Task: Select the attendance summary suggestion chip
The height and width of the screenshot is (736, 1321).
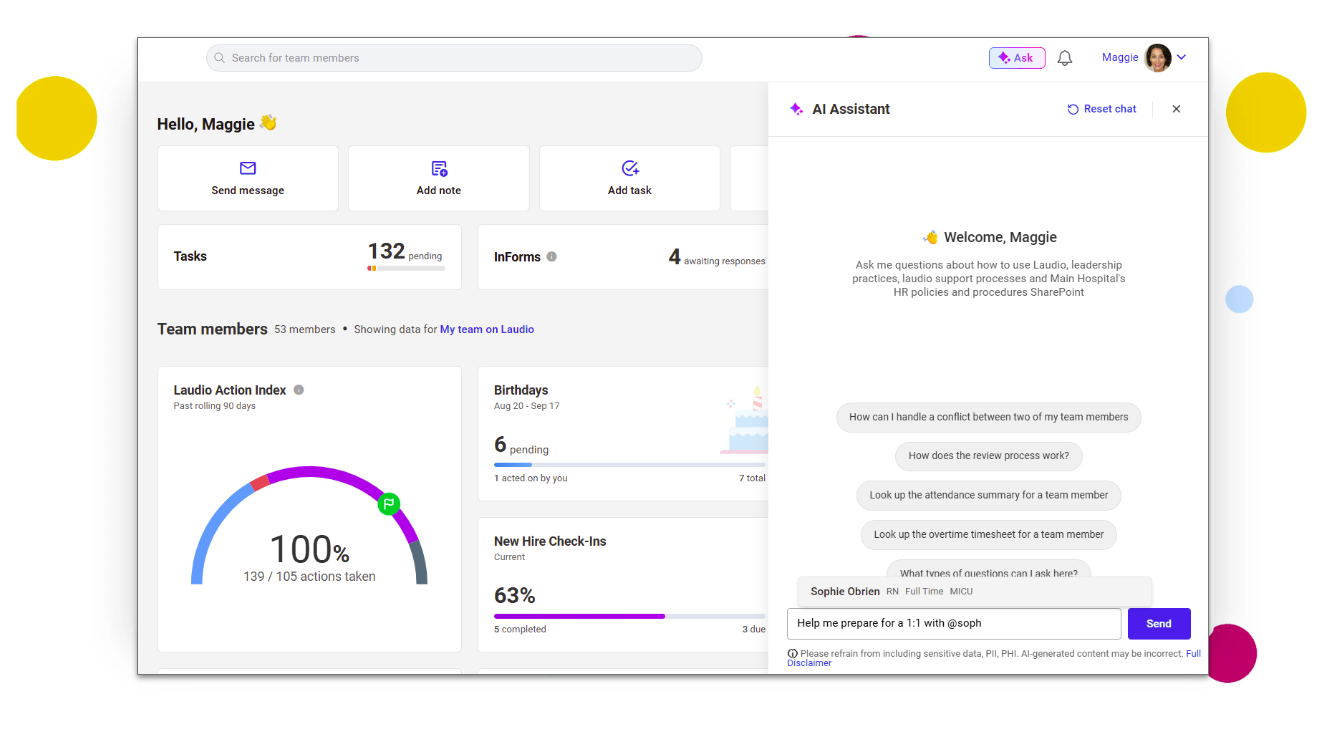Action: [x=989, y=495]
